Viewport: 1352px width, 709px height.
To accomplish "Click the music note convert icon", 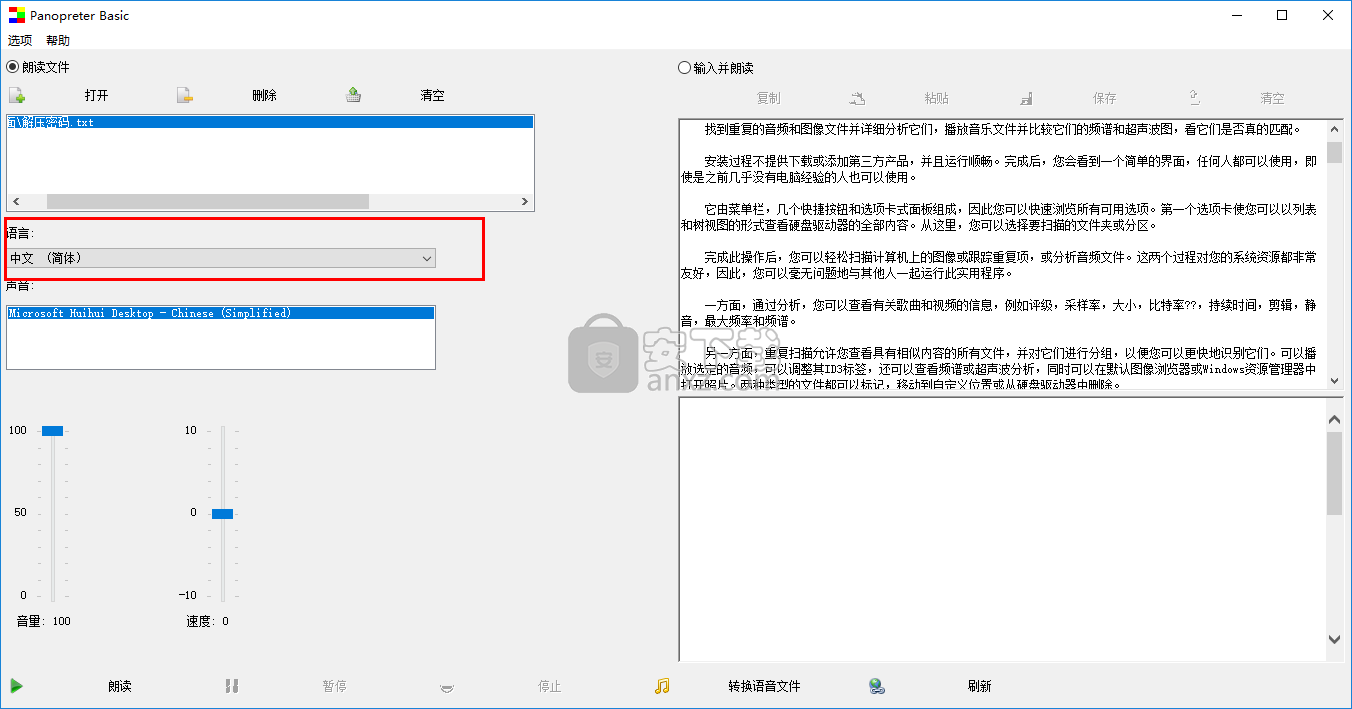I will tap(662, 686).
